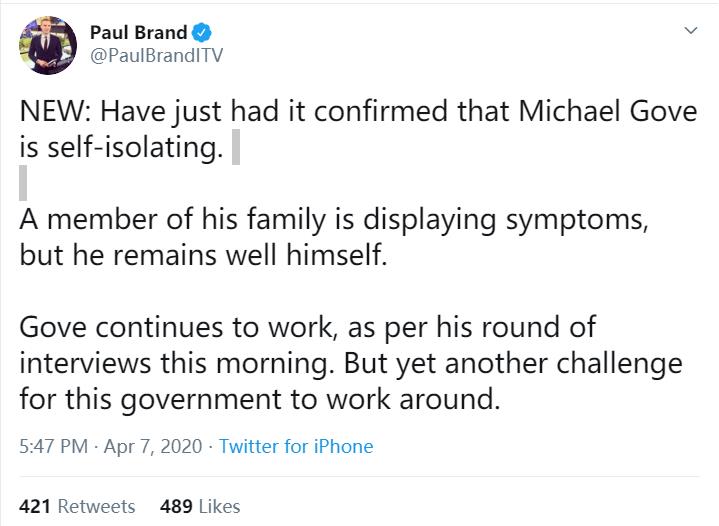Click the word NEW: starting the tweet
The image size is (719, 526).
pyautogui.click(x=53, y=112)
